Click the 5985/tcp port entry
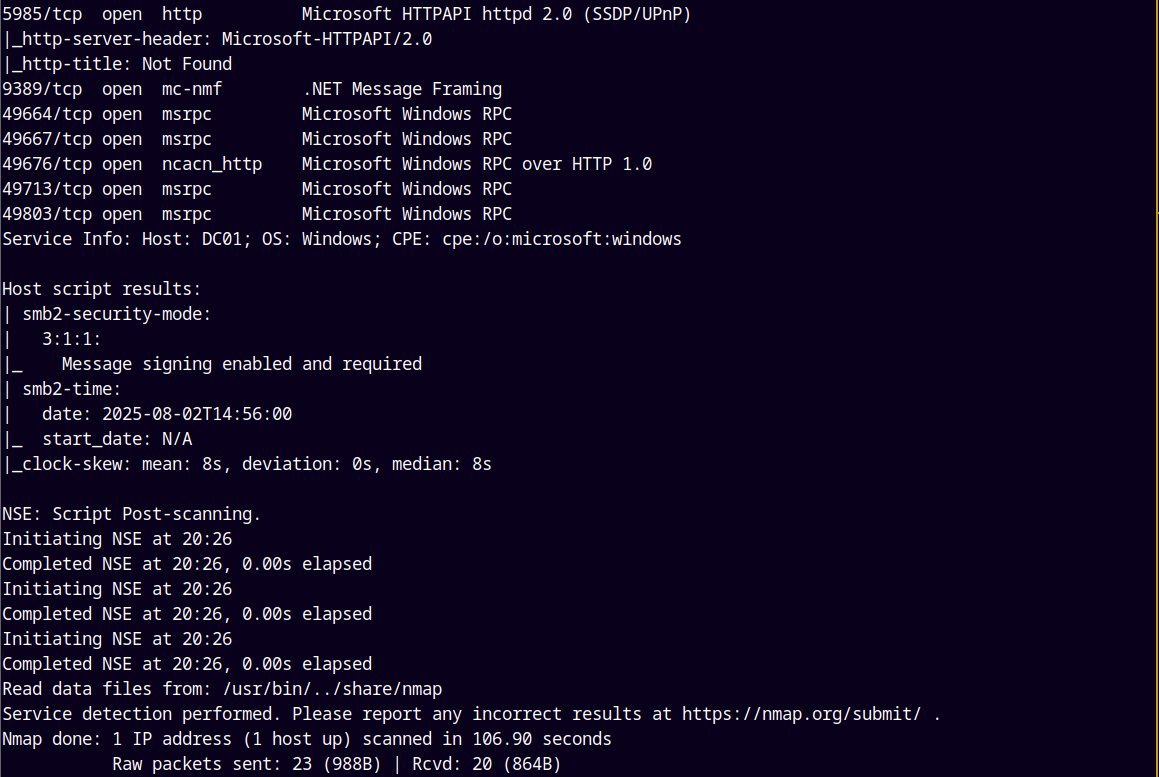This screenshot has height=777, width=1159. pyautogui.click(x=42, y=15)
